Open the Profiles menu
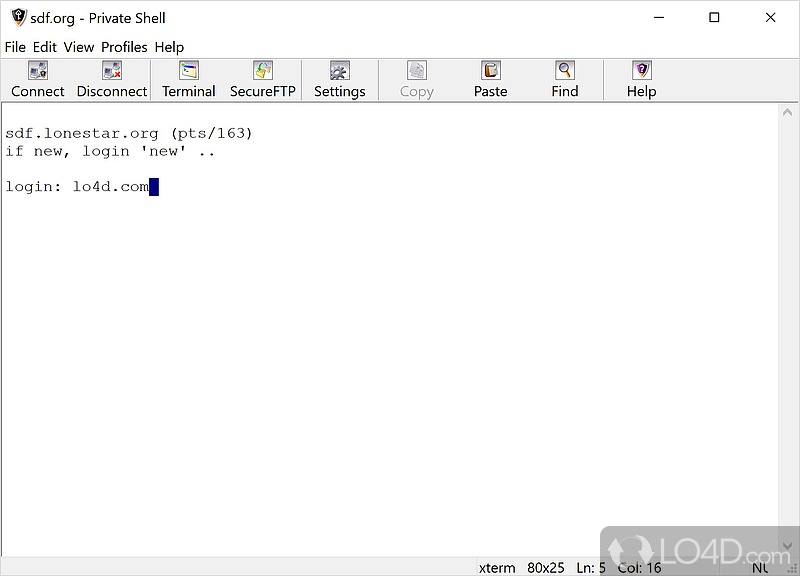 click(124, 47)
